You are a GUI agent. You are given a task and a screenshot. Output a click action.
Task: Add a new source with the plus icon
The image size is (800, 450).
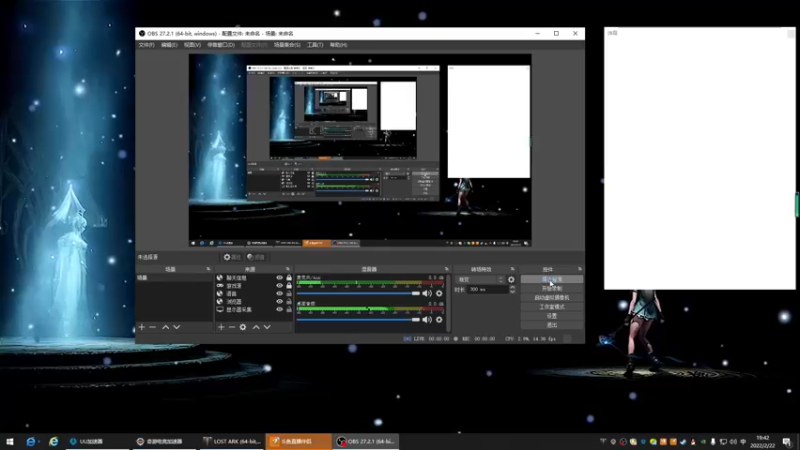point(221,327)
